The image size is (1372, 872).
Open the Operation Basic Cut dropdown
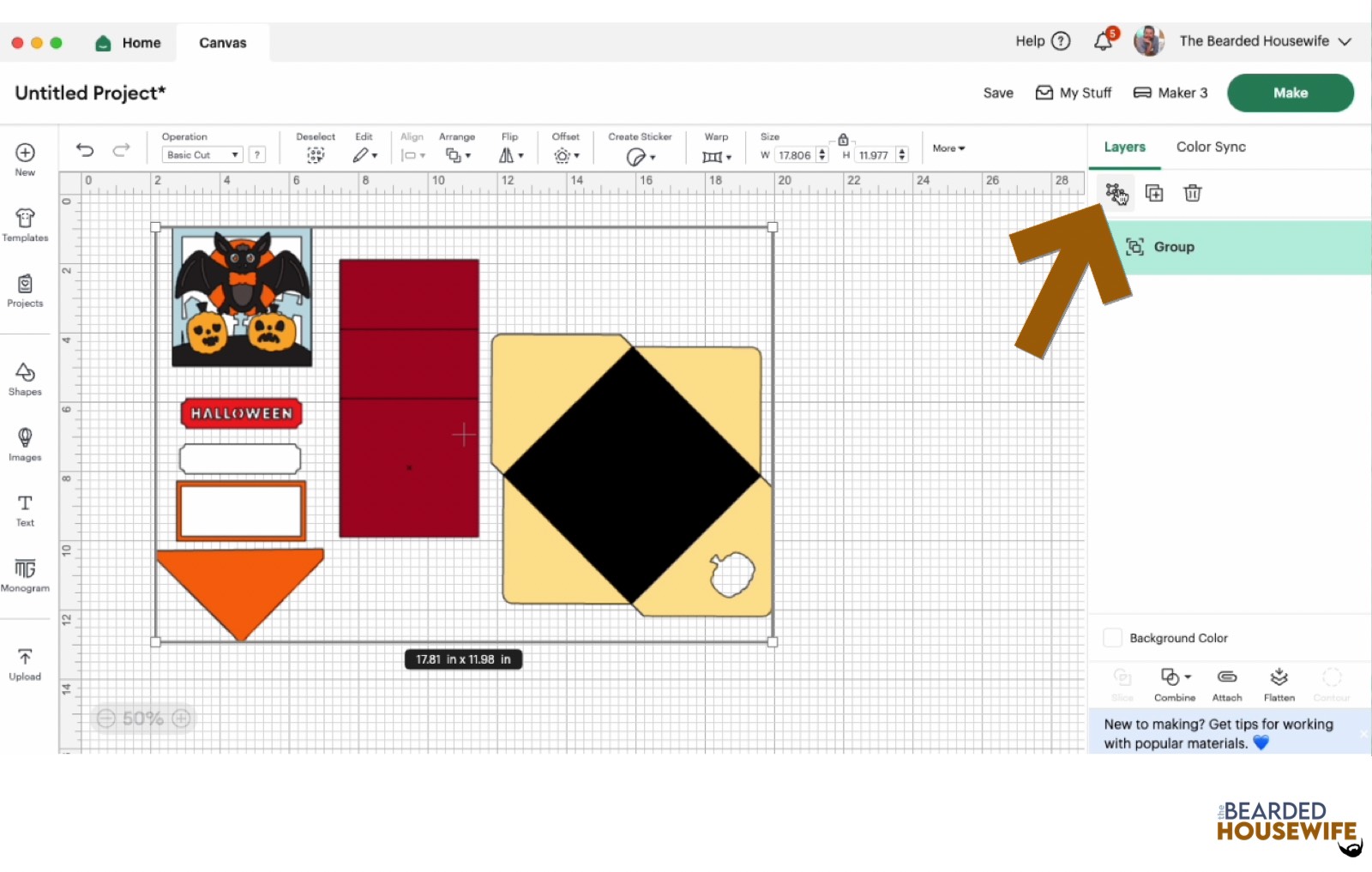203,155
